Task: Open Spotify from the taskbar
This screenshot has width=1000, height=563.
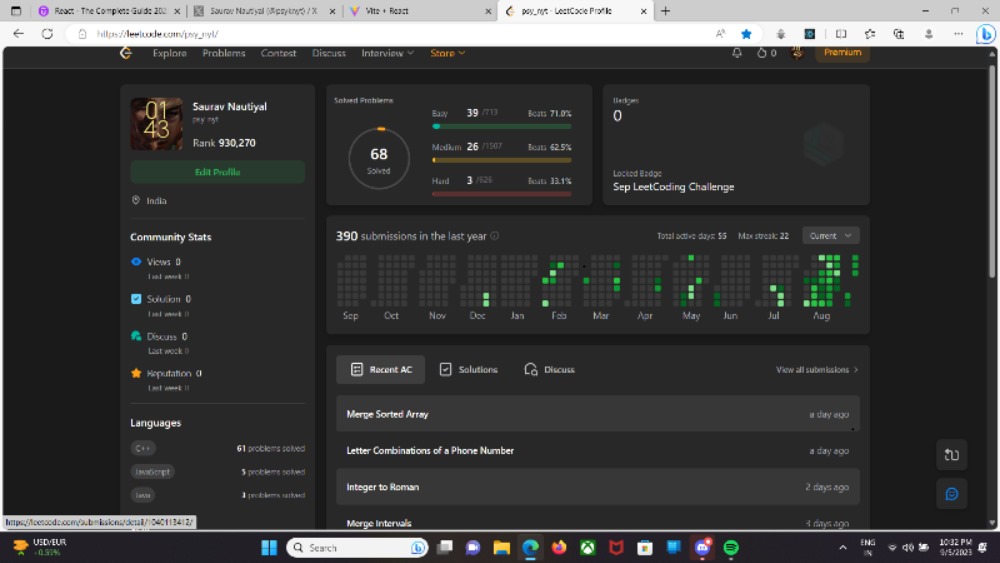Action: coord(731,548)
